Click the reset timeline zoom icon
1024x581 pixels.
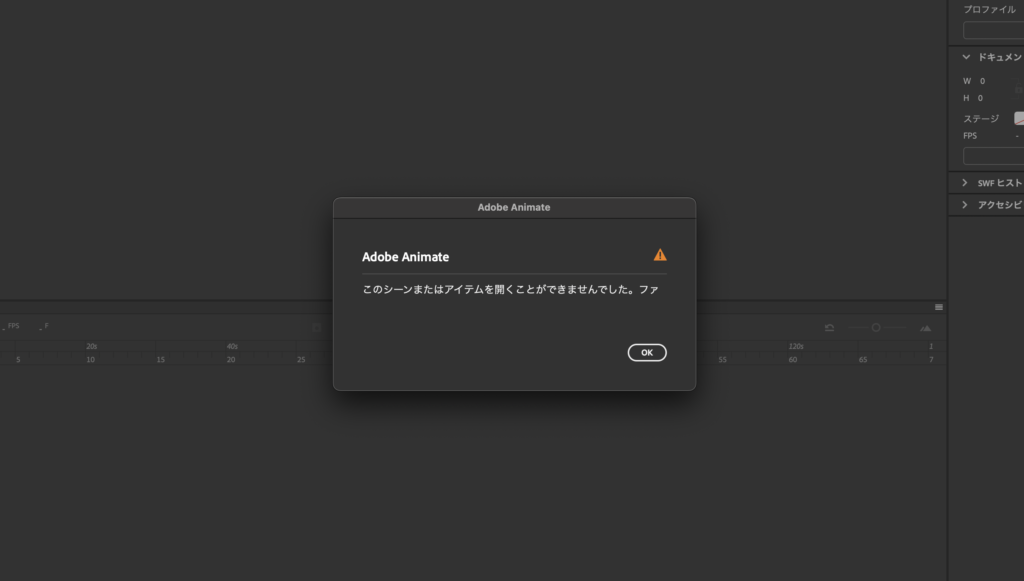point(829,328)
